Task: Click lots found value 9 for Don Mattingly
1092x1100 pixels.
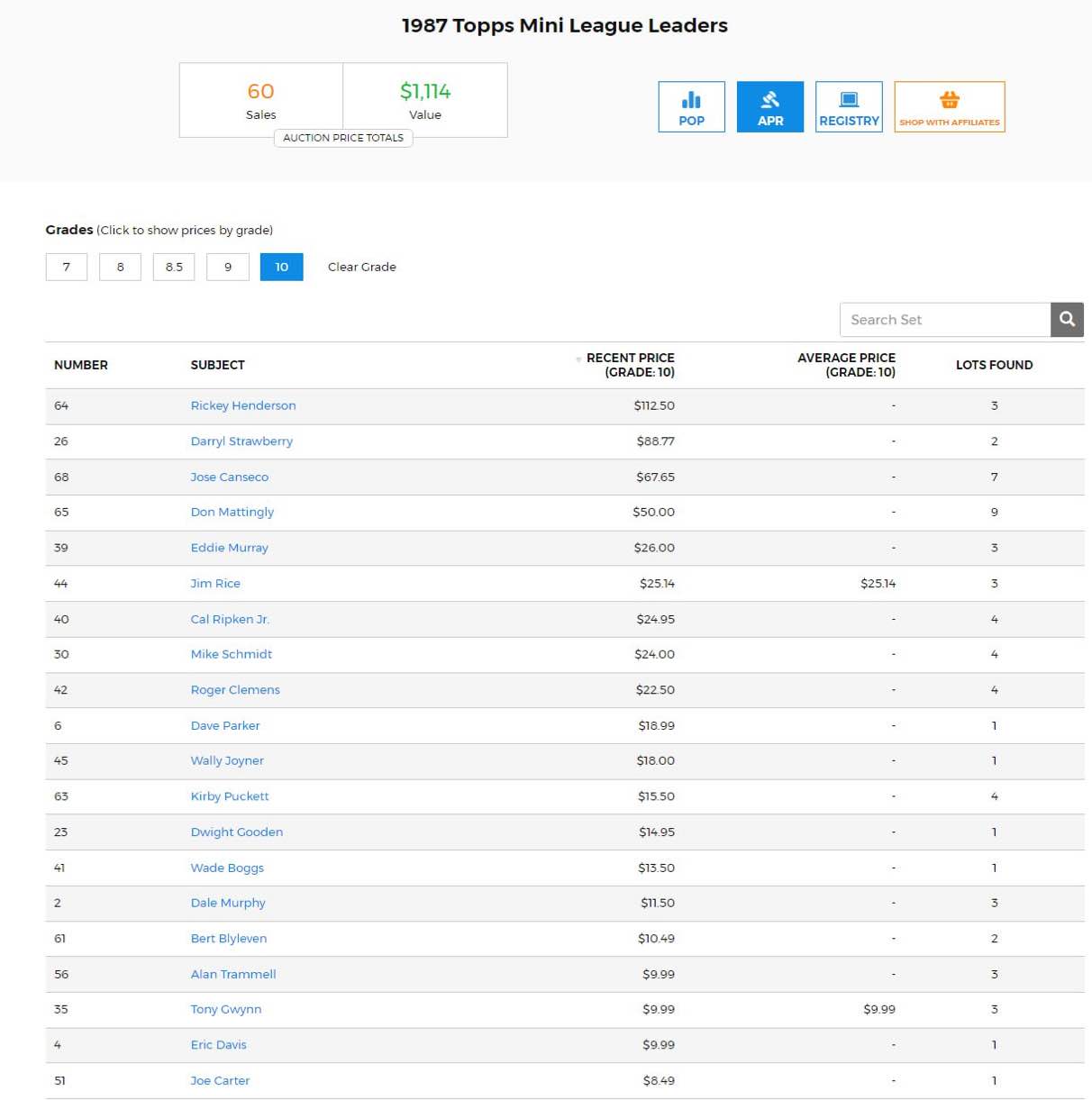Action: 995,512
